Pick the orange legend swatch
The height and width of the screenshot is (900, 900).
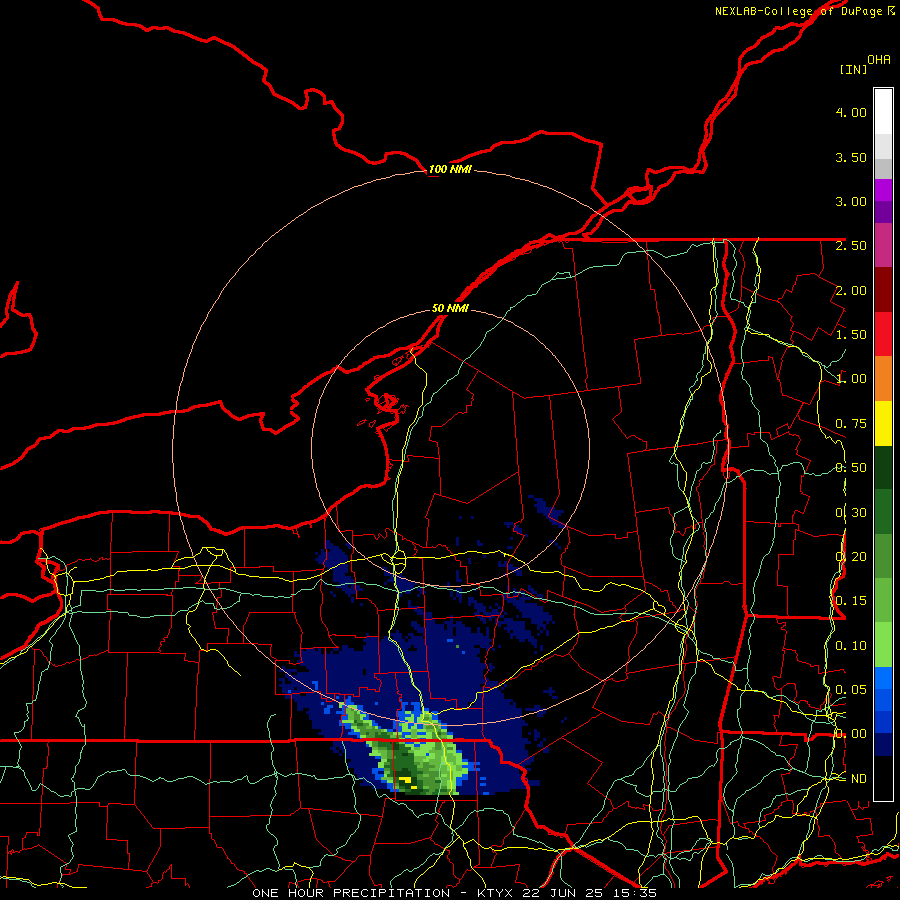(883, 379)
